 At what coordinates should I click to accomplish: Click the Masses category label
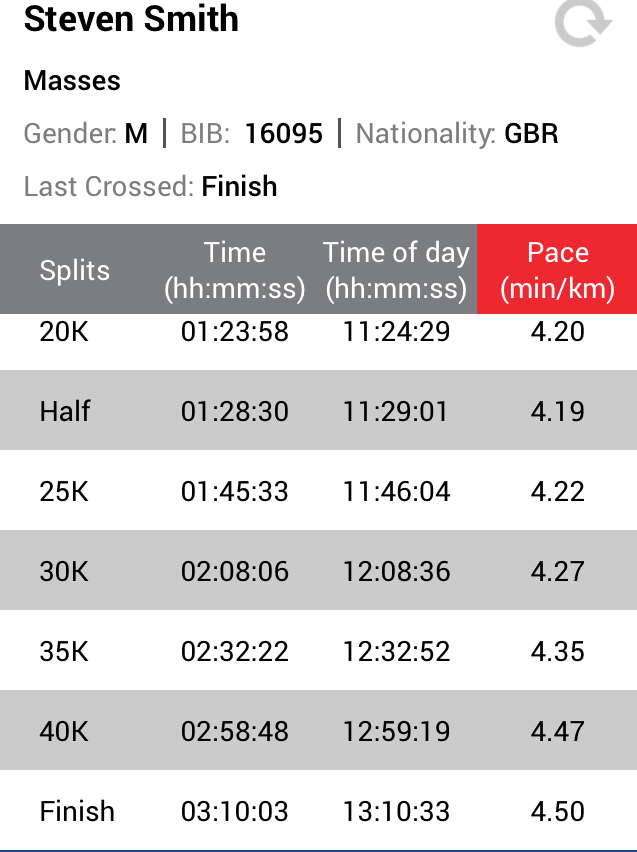72,81
